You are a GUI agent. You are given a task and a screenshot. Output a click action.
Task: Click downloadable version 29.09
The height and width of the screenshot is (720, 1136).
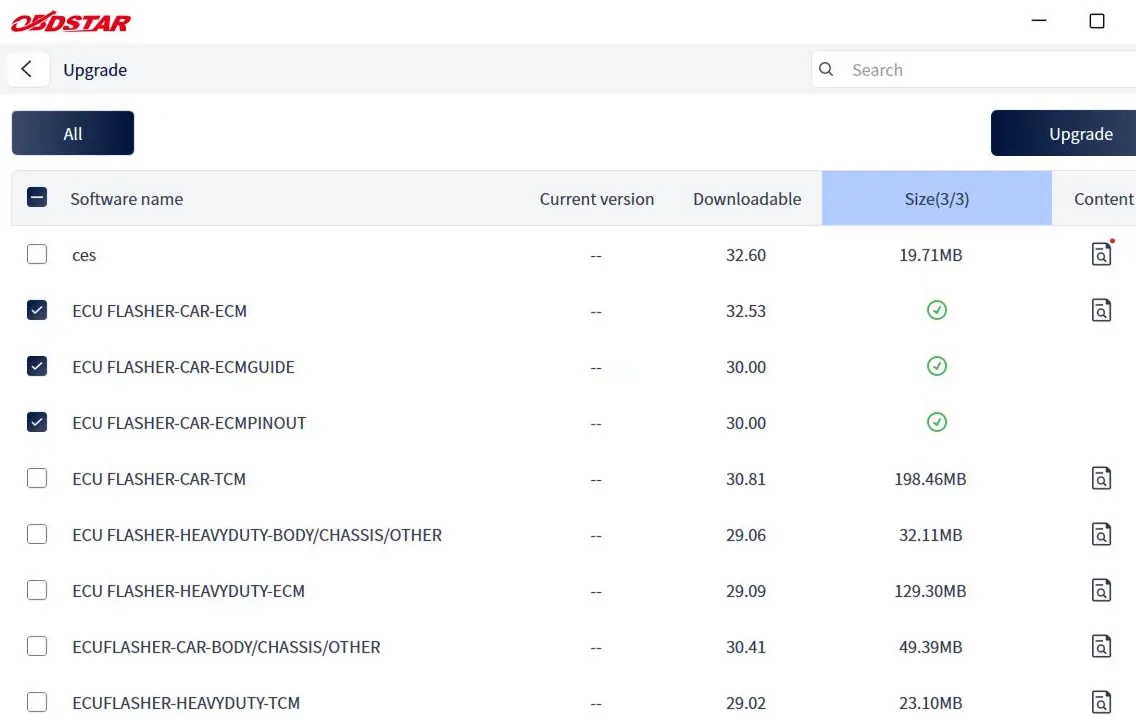point(746,590)
